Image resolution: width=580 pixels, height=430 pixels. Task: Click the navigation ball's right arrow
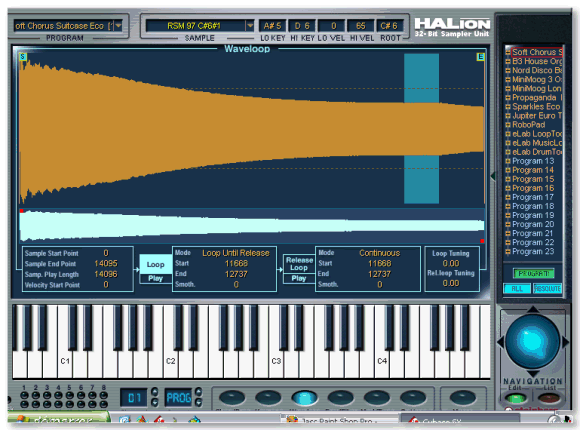pos(565,342)
